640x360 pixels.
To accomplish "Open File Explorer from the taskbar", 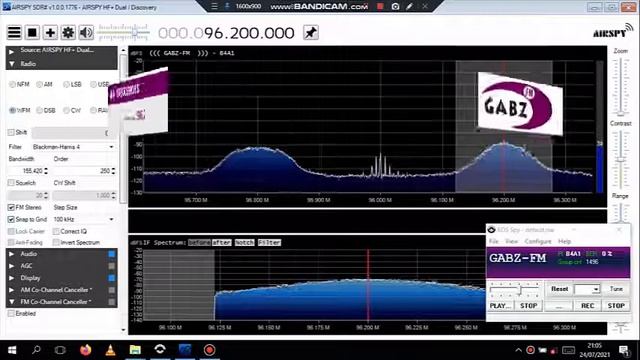I will [x=135, y=350].
